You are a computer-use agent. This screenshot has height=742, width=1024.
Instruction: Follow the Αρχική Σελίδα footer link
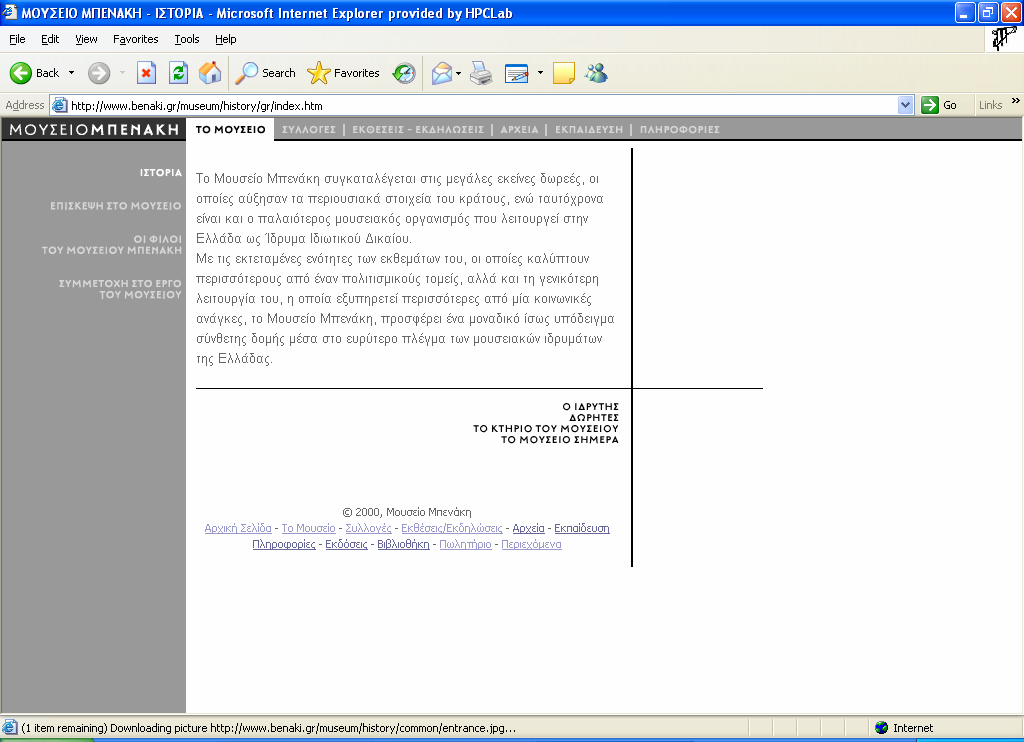pos(238,528)
